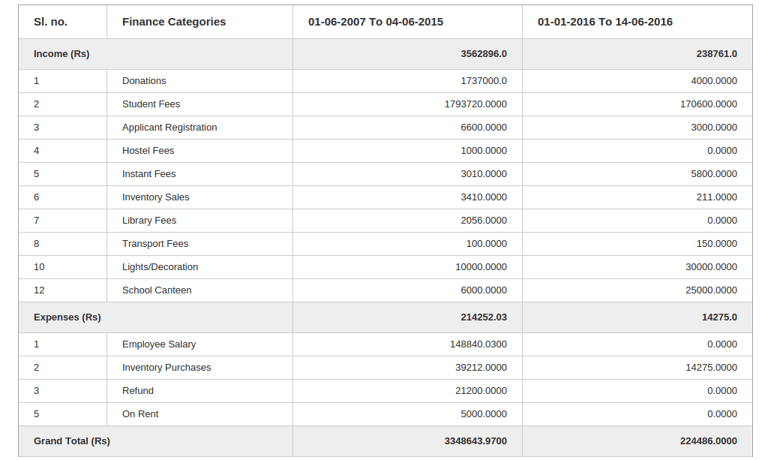Click the Library Fees category
Screen dimensions: 768x460
pos(149,220)
